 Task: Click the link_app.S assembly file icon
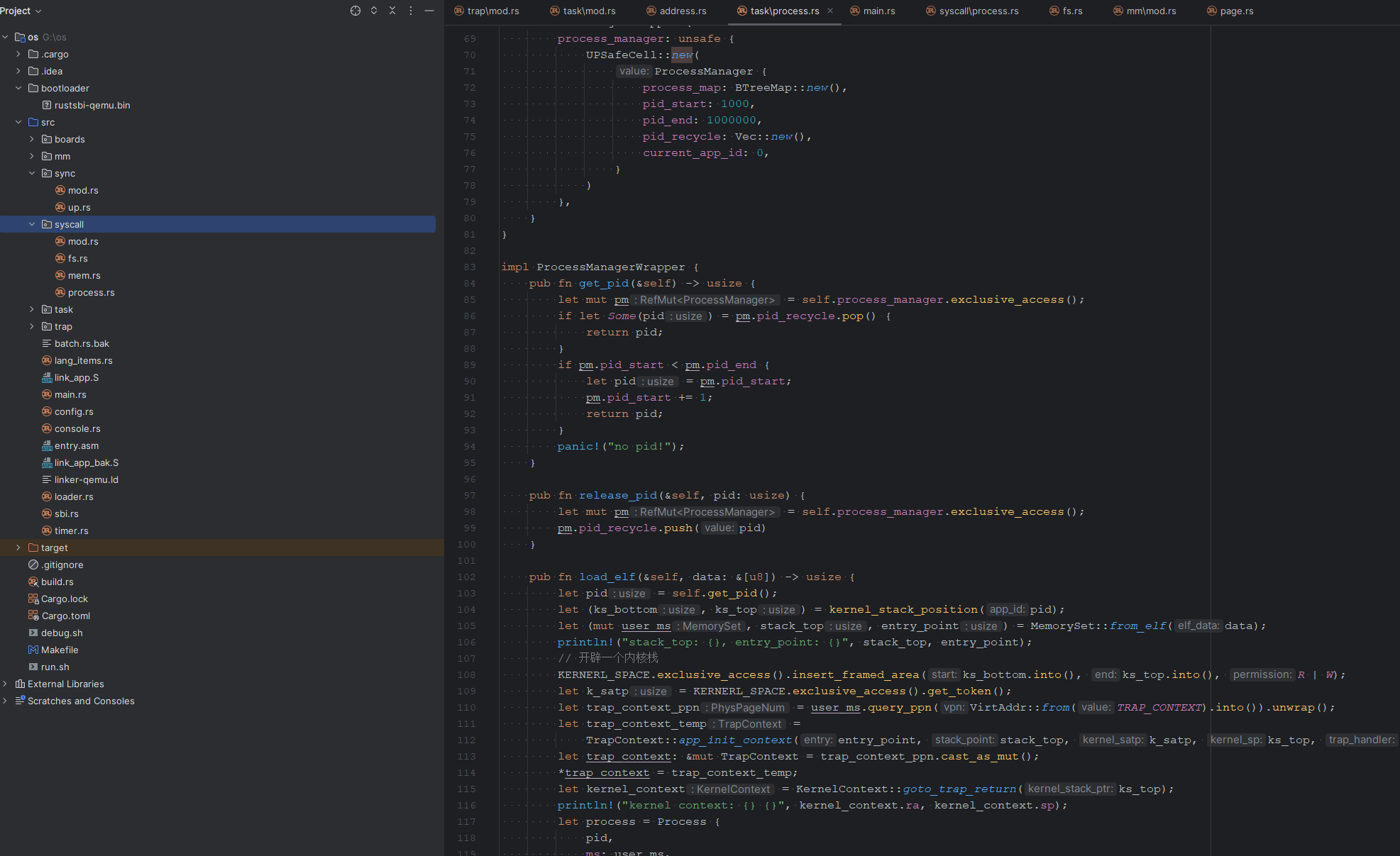(x=47, y=377)
